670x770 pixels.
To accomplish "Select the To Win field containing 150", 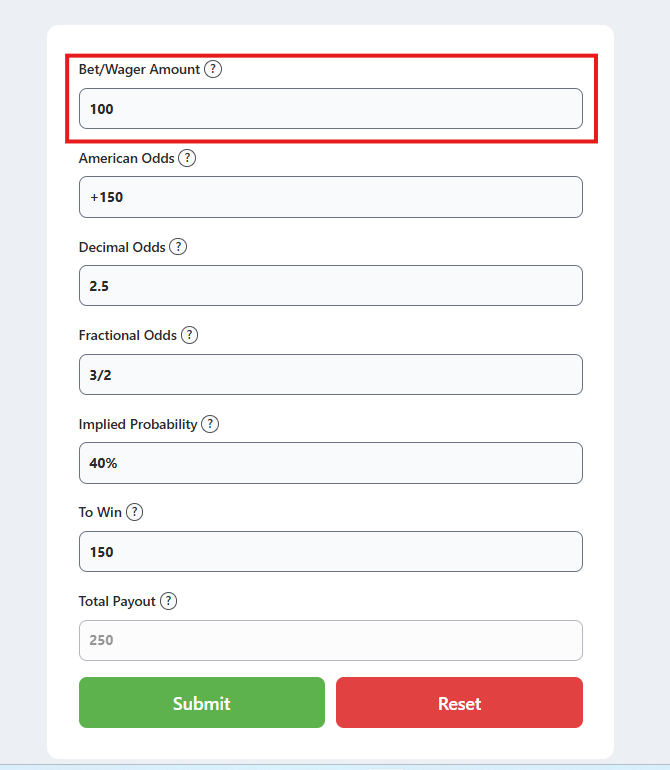I will [x=331, y=551].
